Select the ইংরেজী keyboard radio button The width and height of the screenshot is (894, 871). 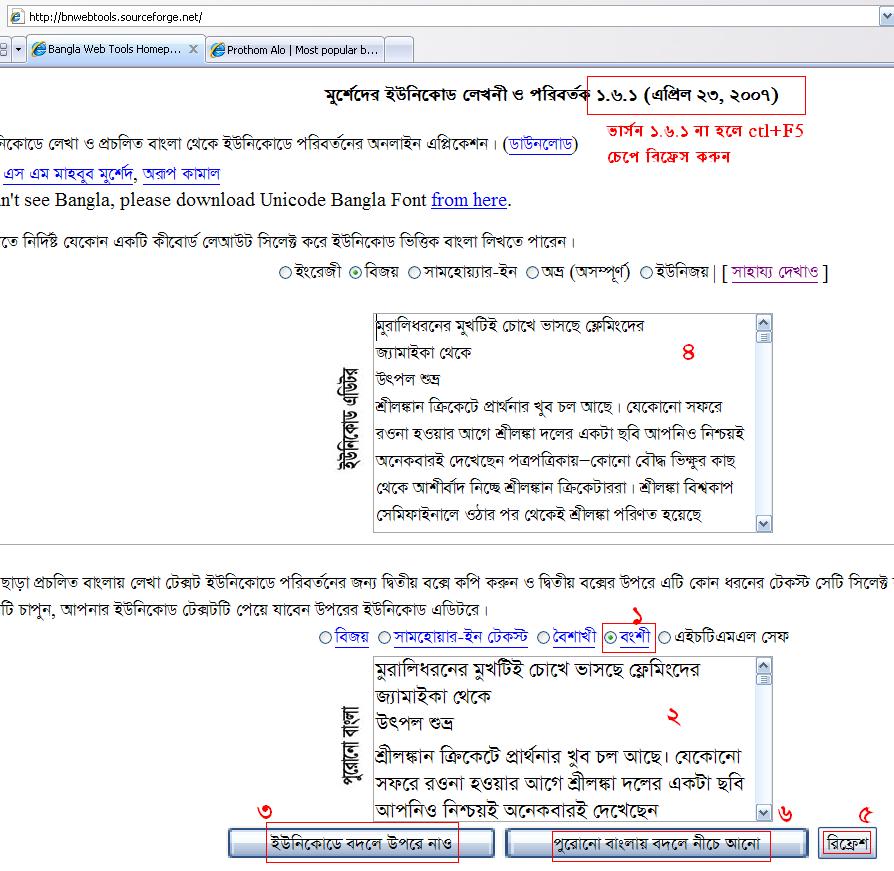tap(285, 273)
